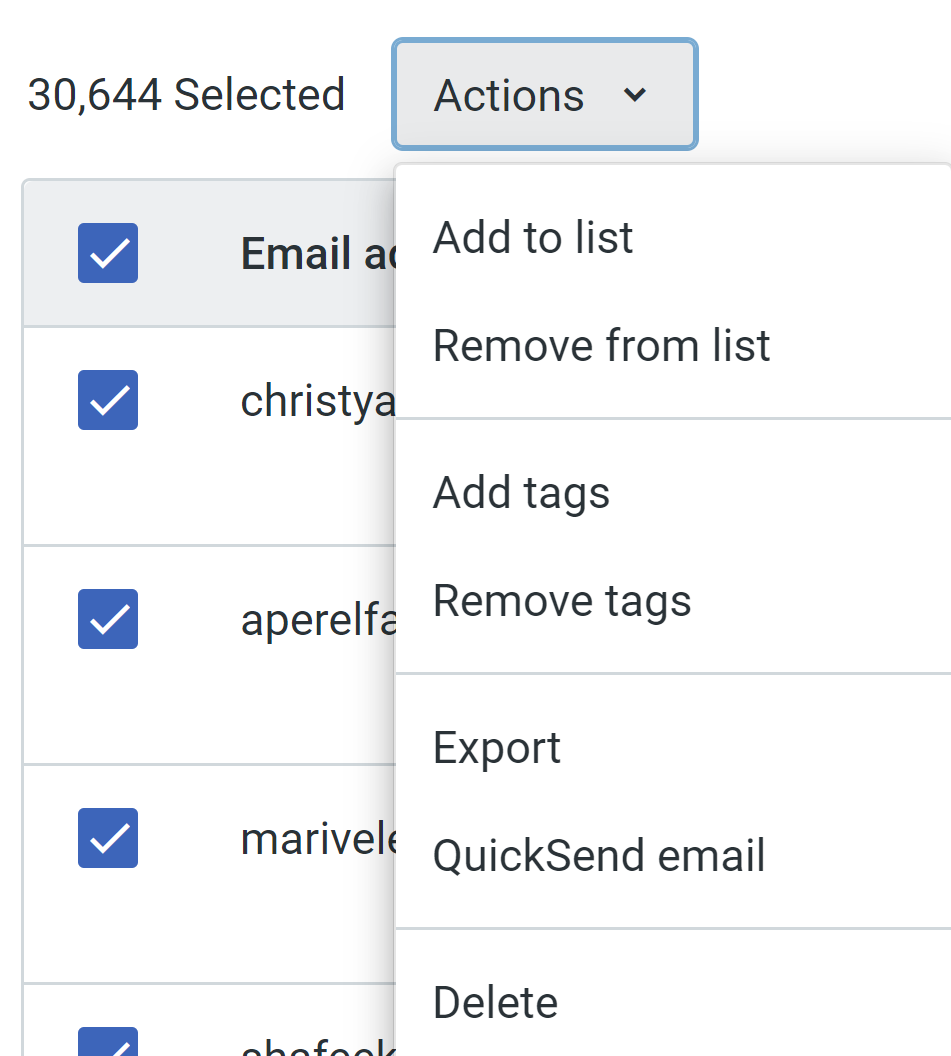Screen dimensions: 951x1056
Task: Open the christya contact email
Action: tap(318, 401)
